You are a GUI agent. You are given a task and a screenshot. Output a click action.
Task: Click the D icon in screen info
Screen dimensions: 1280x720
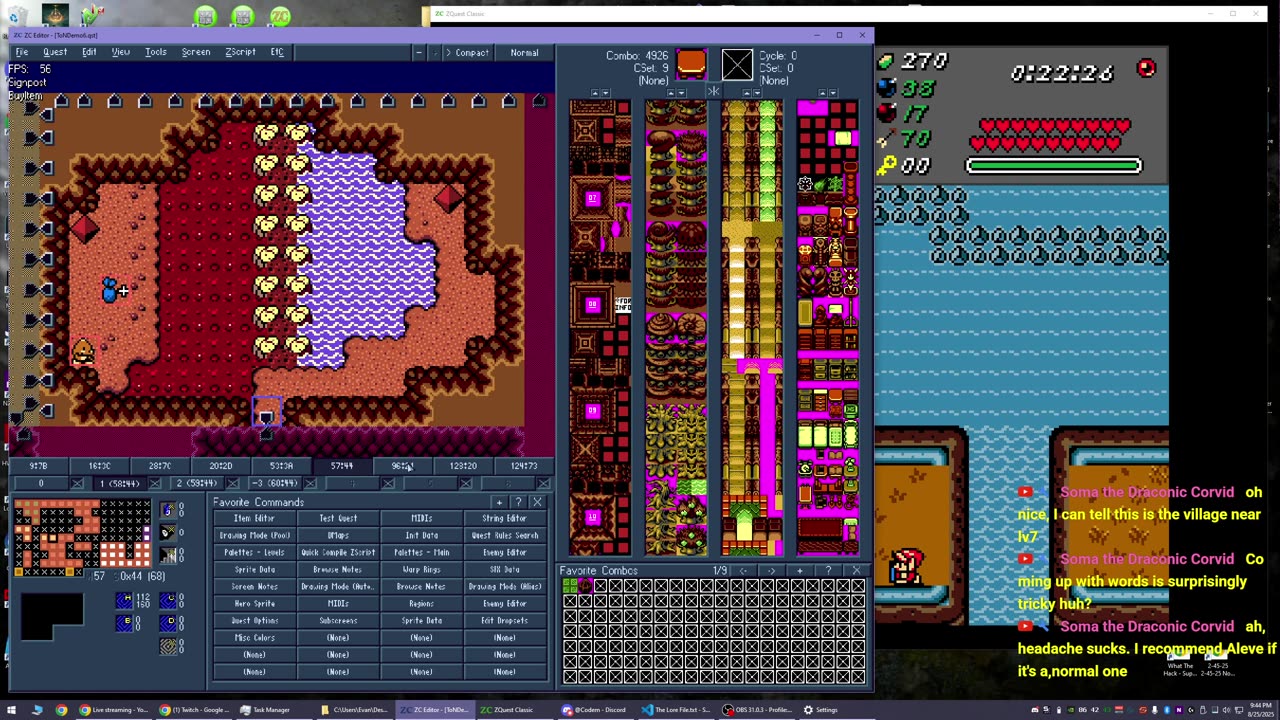[168, 623]
